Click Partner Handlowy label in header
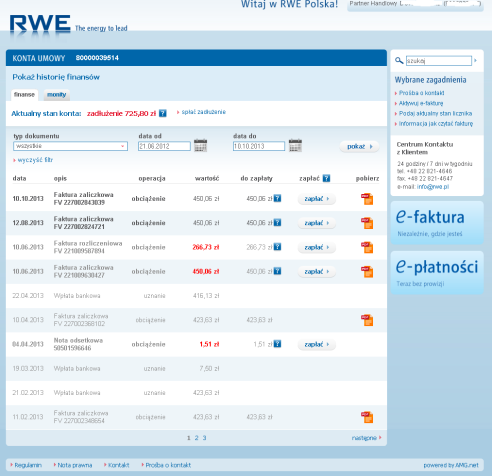492x476 pixels. point(373,4)
